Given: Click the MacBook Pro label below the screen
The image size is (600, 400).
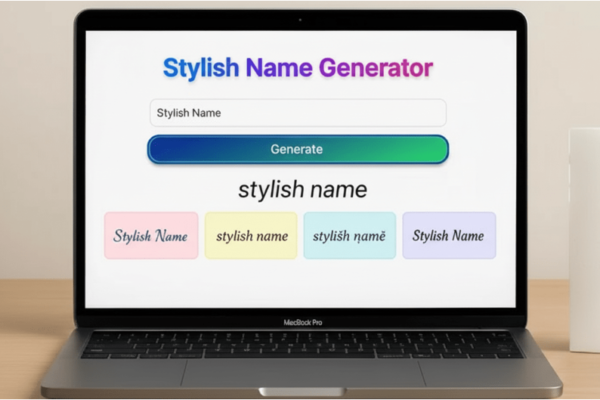Looking at the screenshot, I should [302, 322].
